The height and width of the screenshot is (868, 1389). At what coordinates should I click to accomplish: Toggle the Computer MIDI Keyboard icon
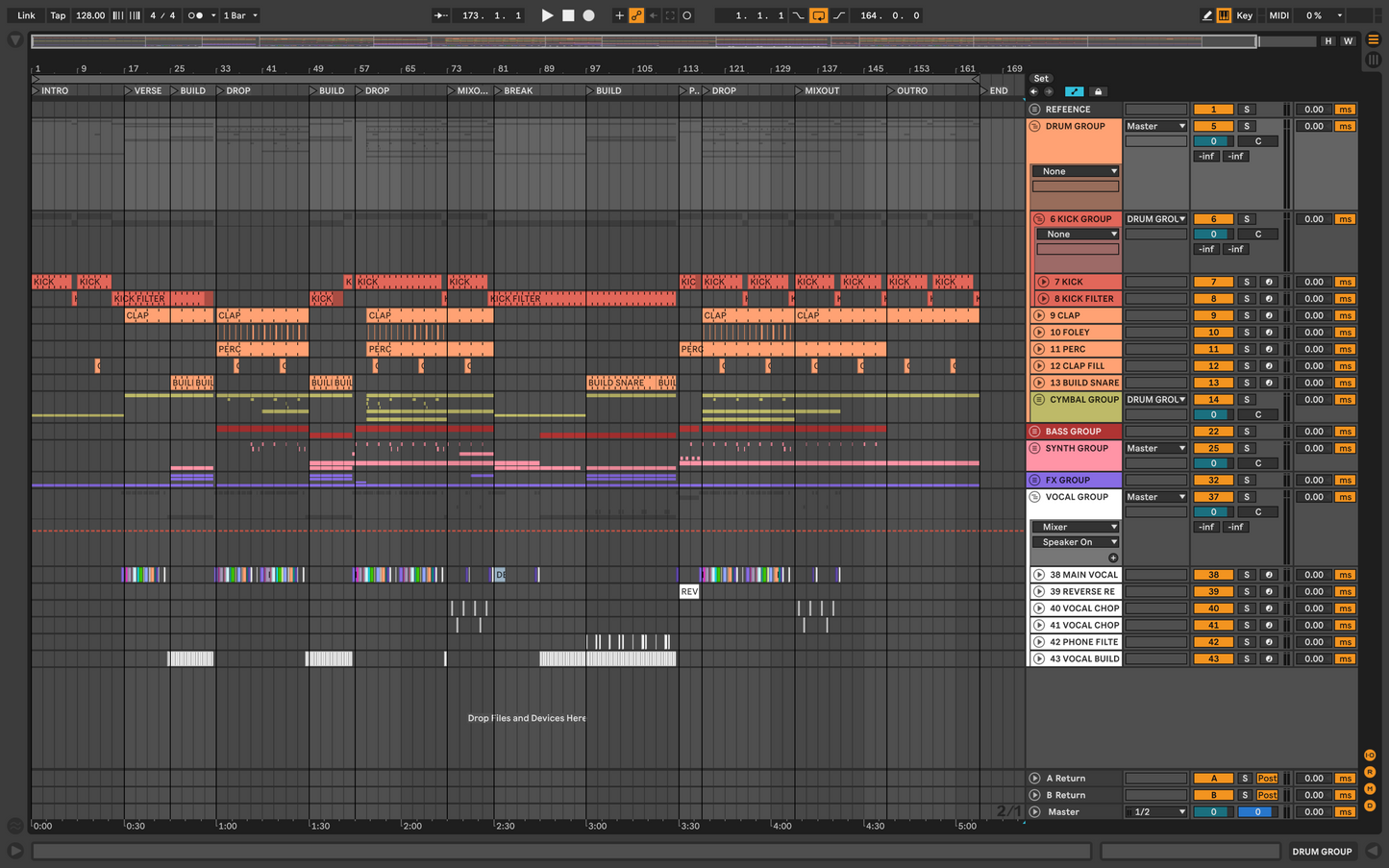point(1224,15)
